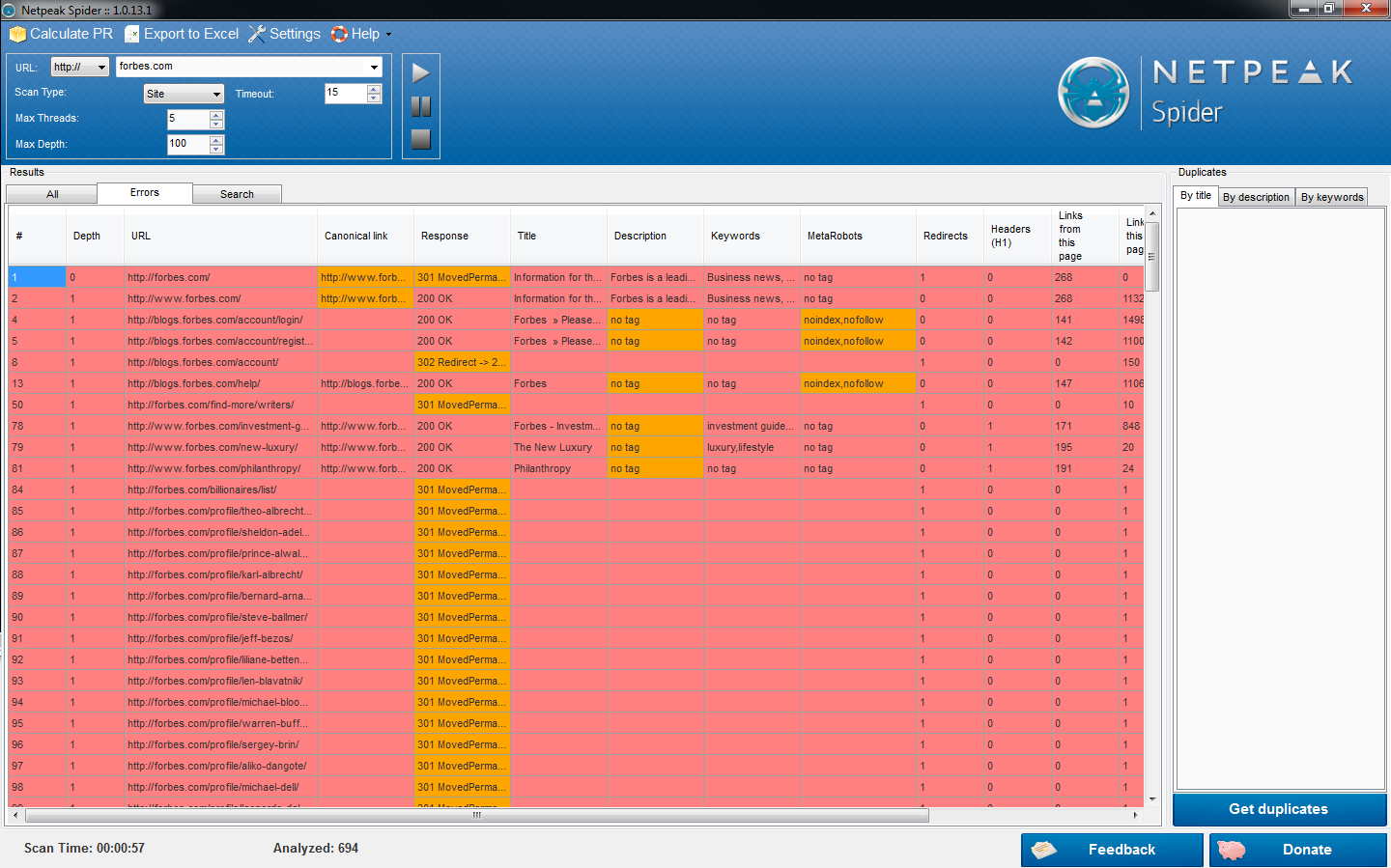Screen dimensions: 1391x868
Task: Click the 'Philanthropy' title cell
Action: click(x=558, y=468)
